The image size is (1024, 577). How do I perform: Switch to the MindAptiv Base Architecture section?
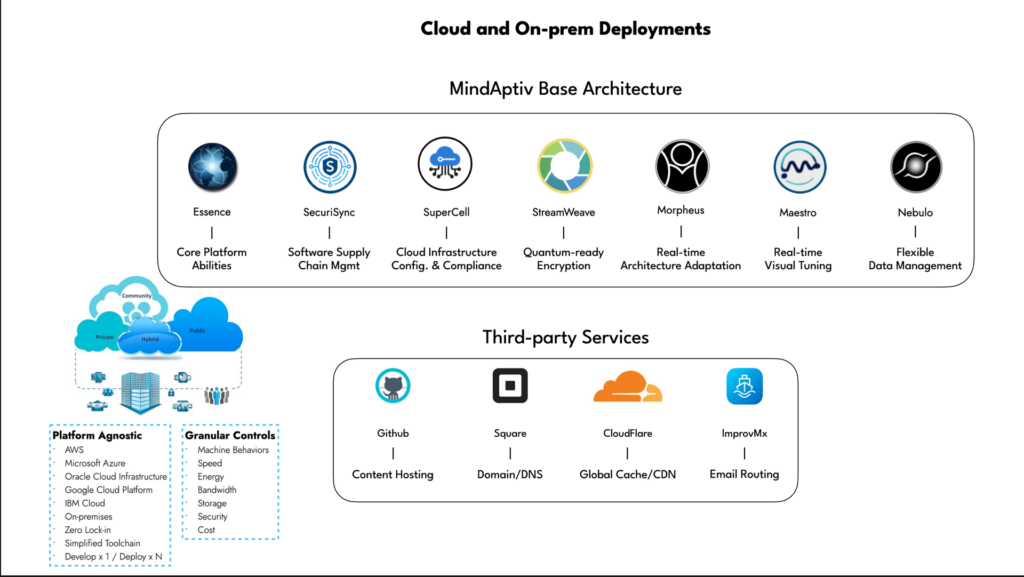[565, 89]
